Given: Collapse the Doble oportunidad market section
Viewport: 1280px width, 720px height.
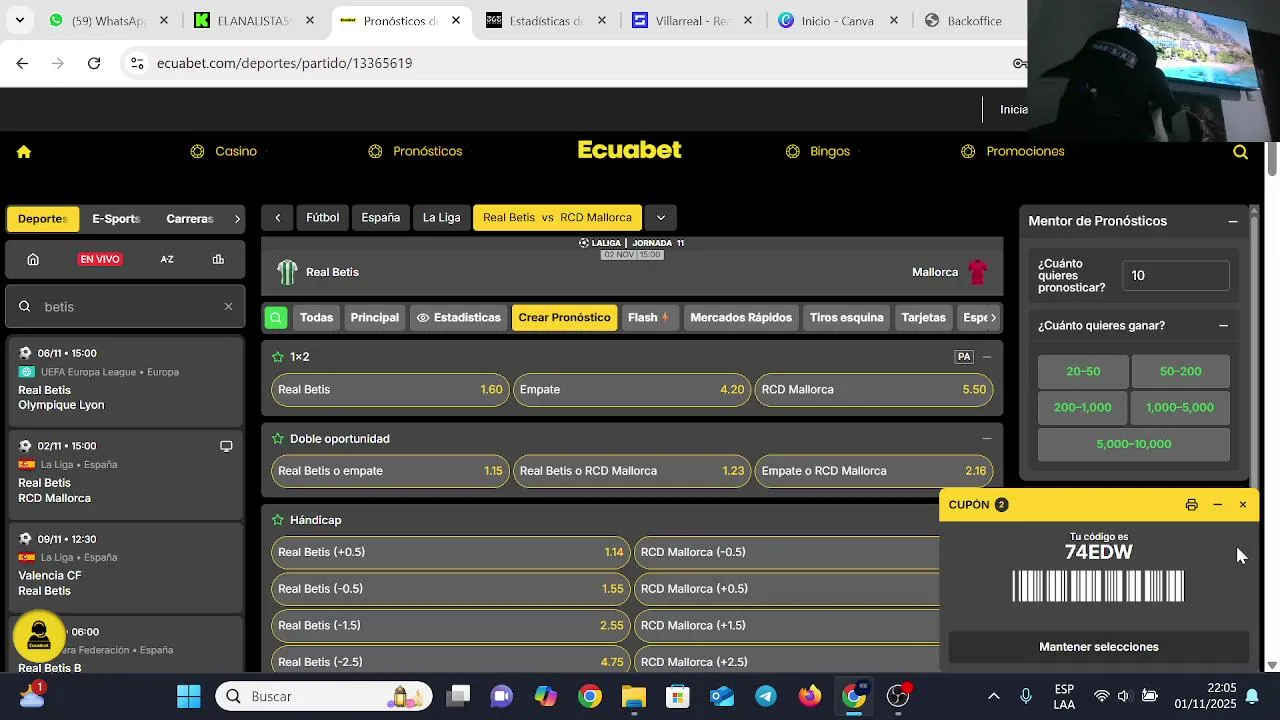Looking at the screenshot, I should click(x=987, y=439).
